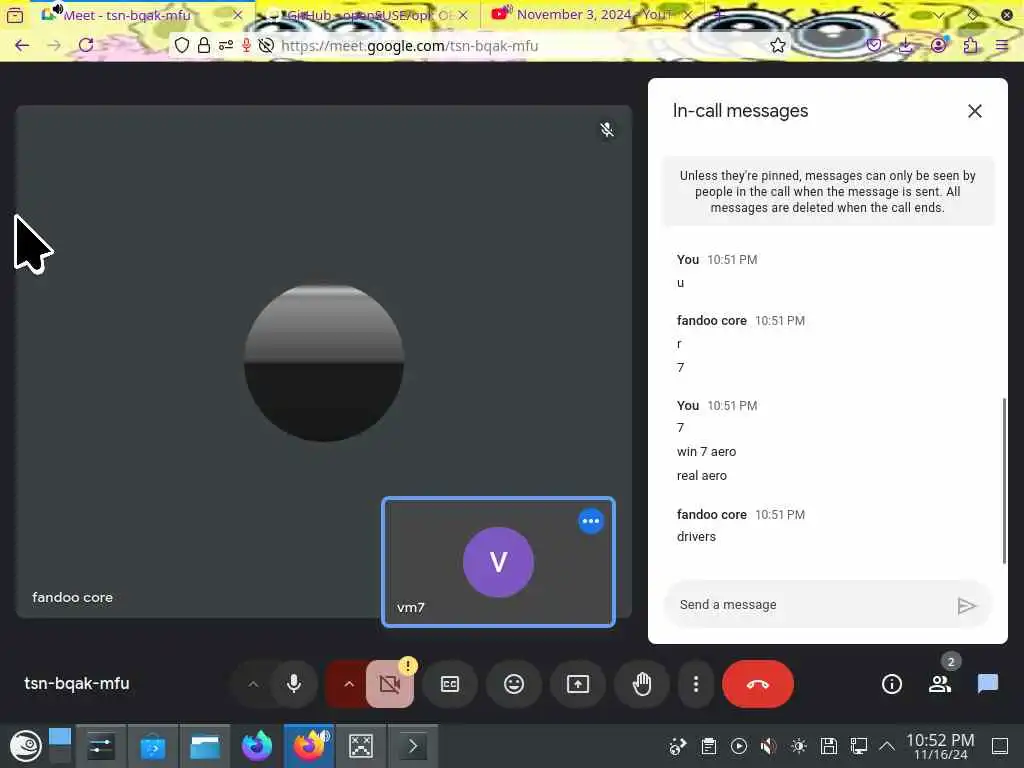The width and height of the screenshot is (1024, 768).
Task: Open the emoji reactions button
Action: [x=514, y=684]
